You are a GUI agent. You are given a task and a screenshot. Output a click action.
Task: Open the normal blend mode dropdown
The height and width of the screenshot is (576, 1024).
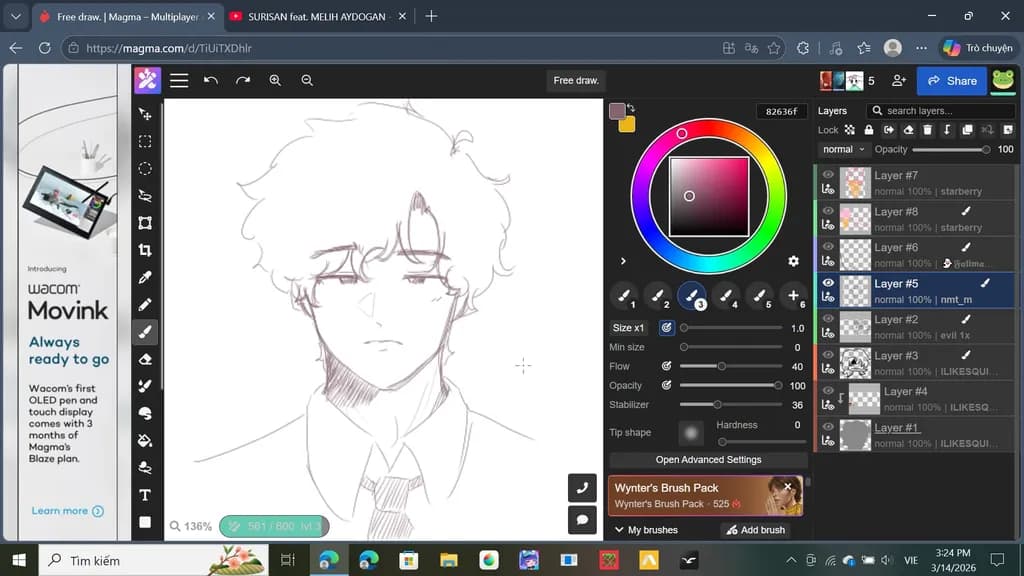[843, 150]
